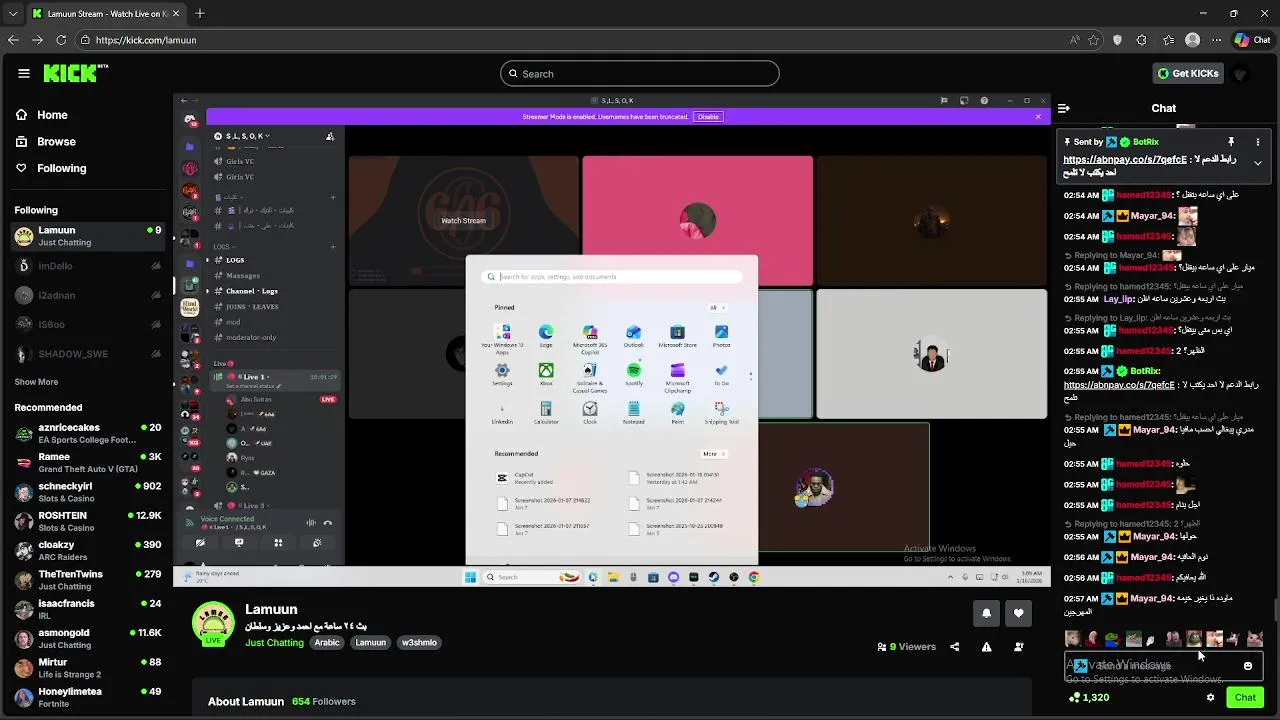Image resolution: width=1280 pixels, height=720 pixels.
Task: Click the KICK logo
Action: (x=76, y=73)
